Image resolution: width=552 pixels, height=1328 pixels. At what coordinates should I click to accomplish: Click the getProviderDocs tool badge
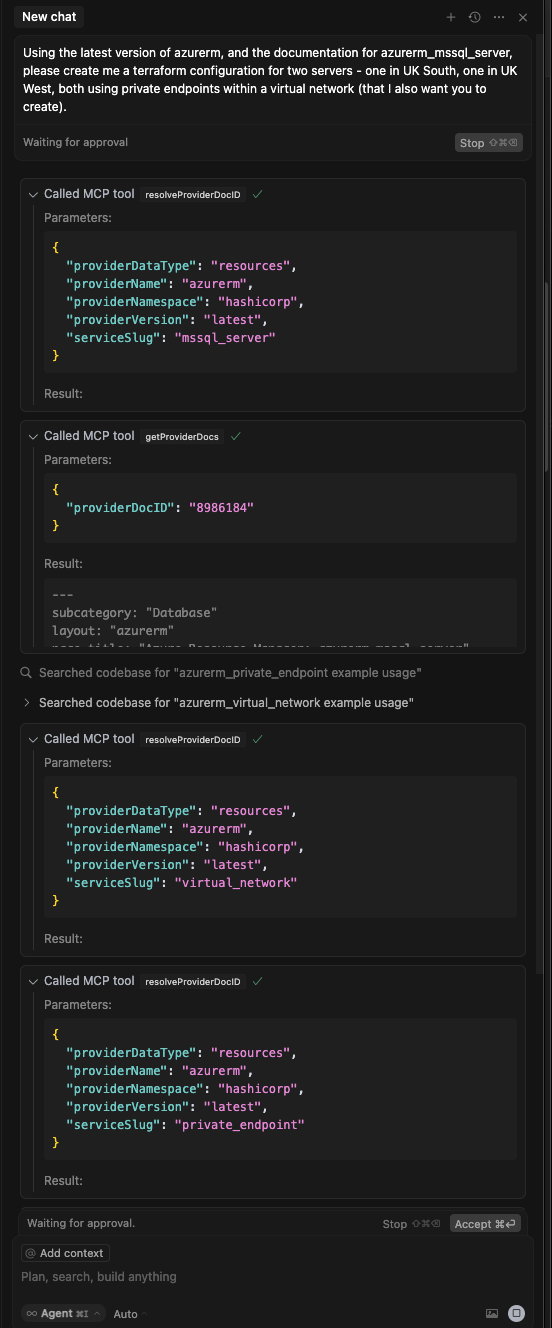182,437
